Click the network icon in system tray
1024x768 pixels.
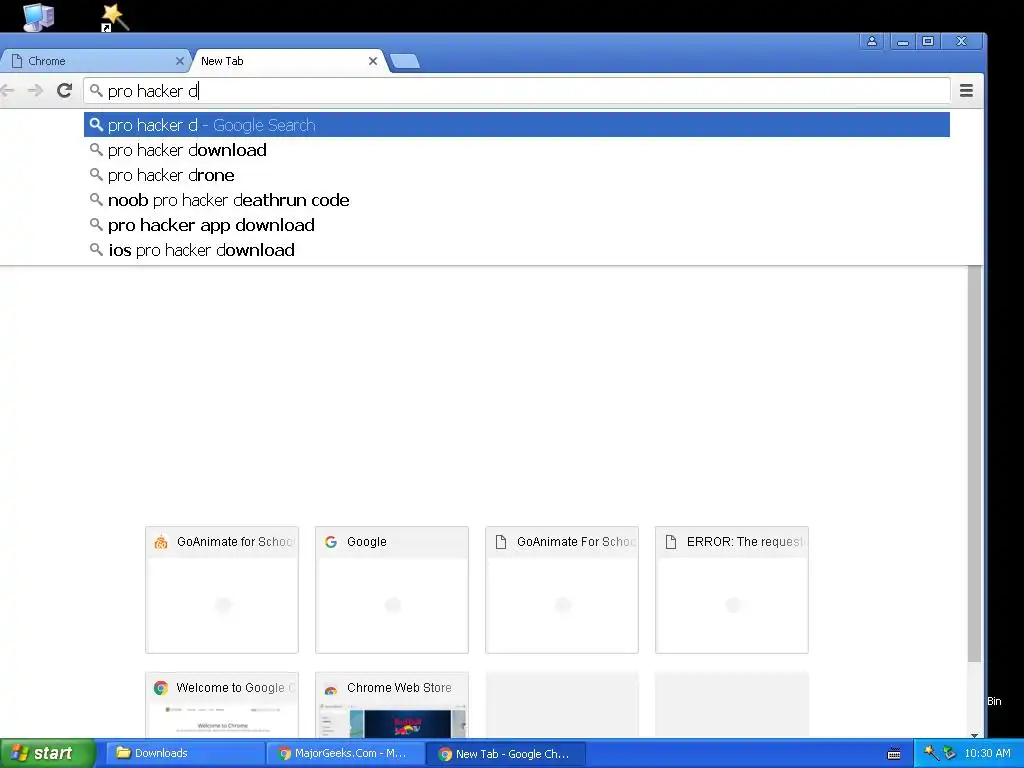click(x=950, y=753)
